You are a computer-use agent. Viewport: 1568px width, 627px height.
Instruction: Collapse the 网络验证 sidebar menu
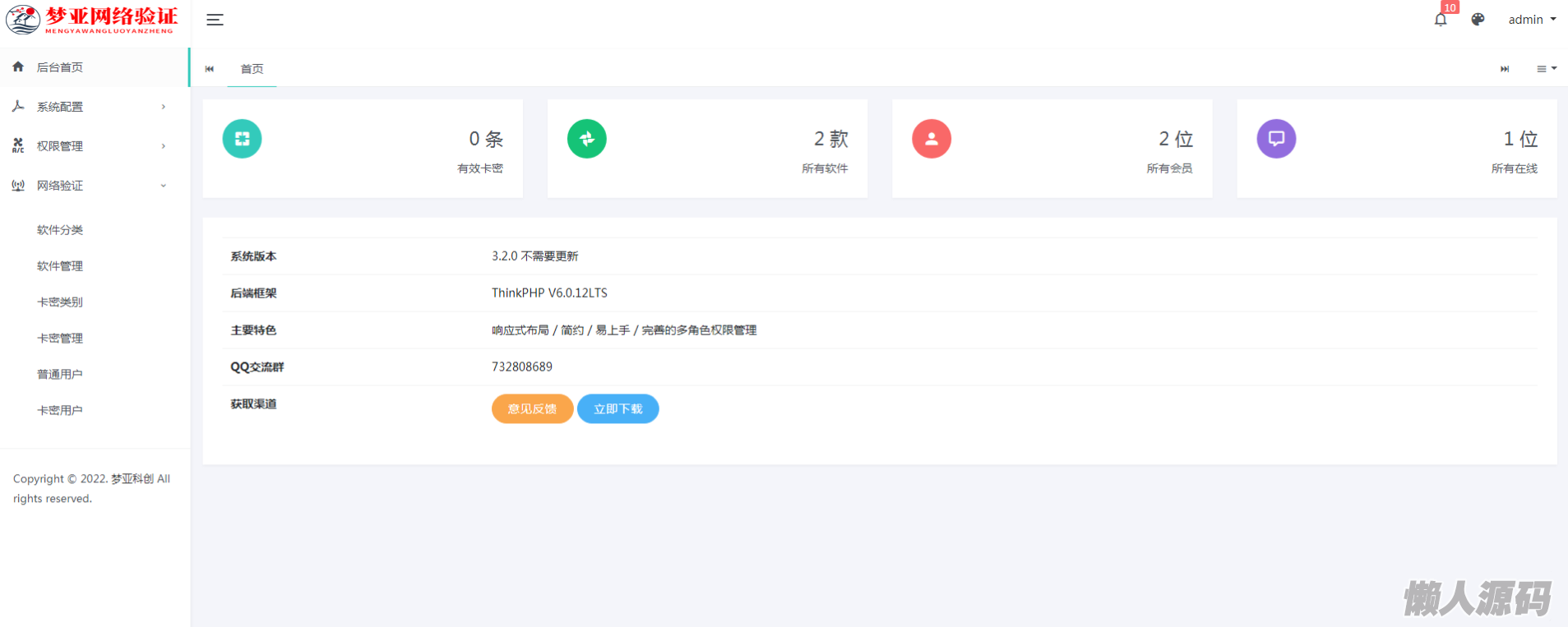89,186
